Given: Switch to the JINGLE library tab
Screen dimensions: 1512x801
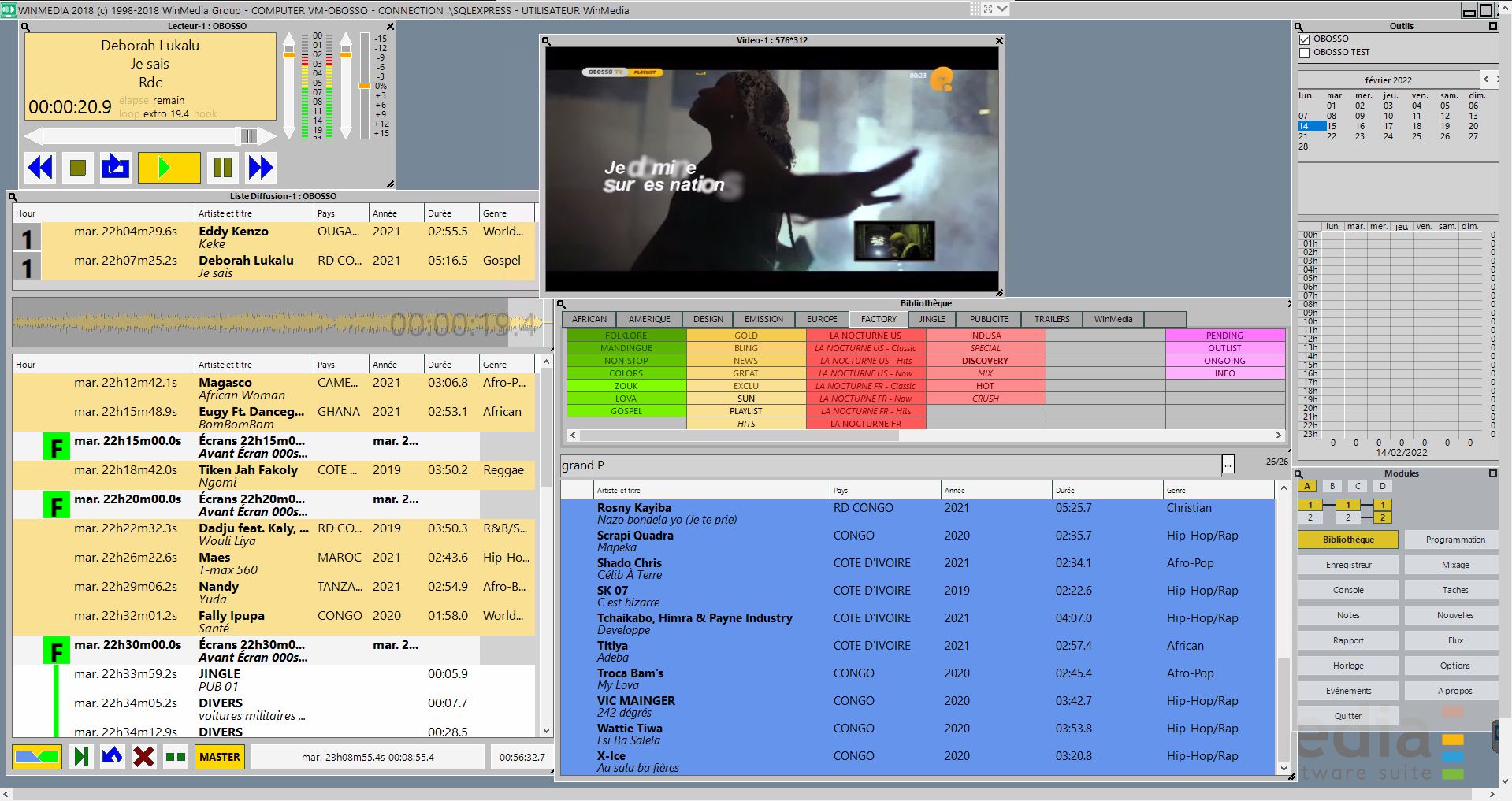Looking at the screenshot, I should [x=931, y=319].
